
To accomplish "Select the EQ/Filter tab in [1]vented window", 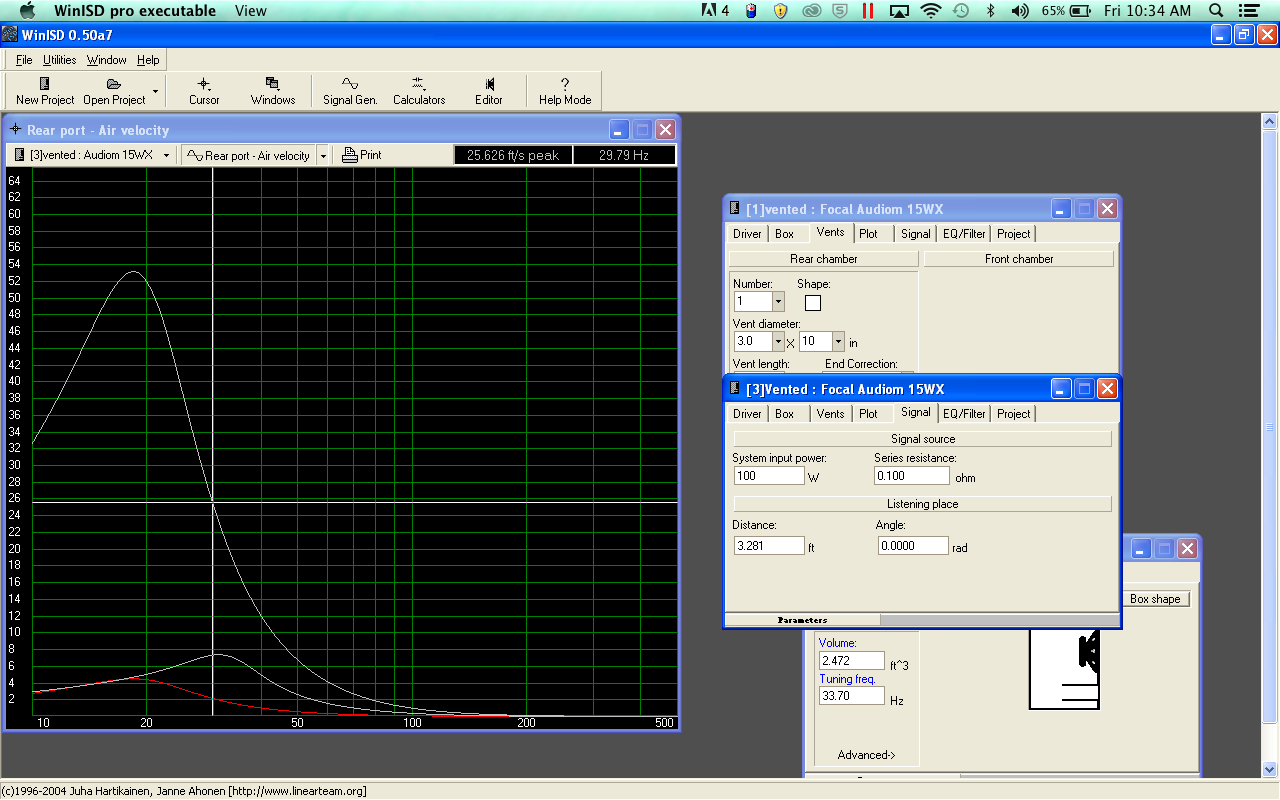I will tap(964, 233).
